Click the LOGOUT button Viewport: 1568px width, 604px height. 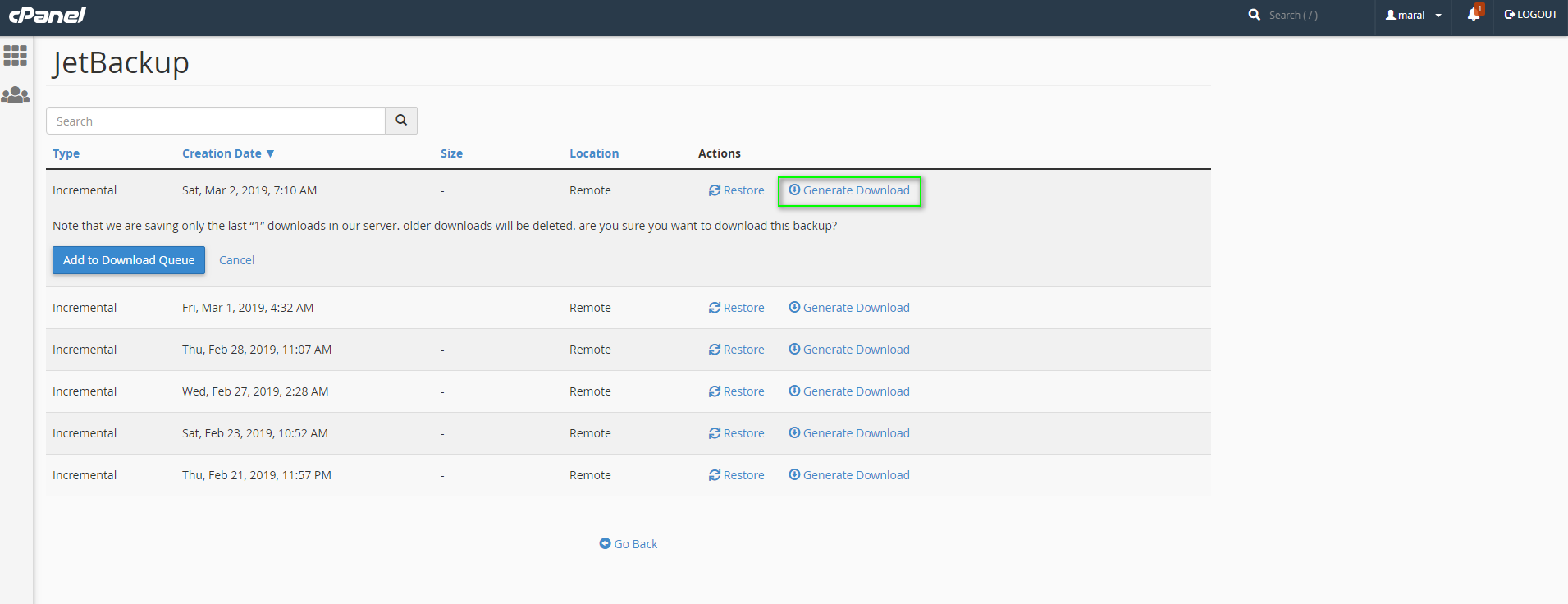1530,15
